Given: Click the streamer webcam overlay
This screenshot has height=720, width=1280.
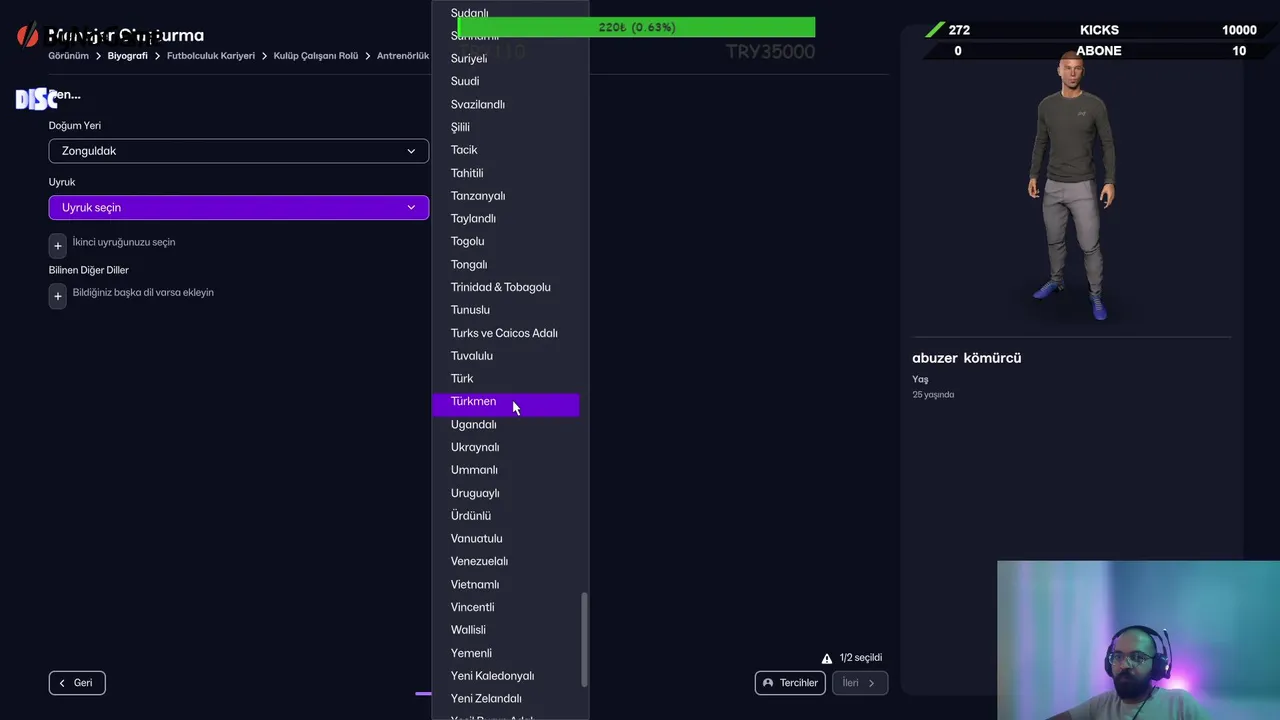Looking at the screenshot, I should [x=1138, y=640].
